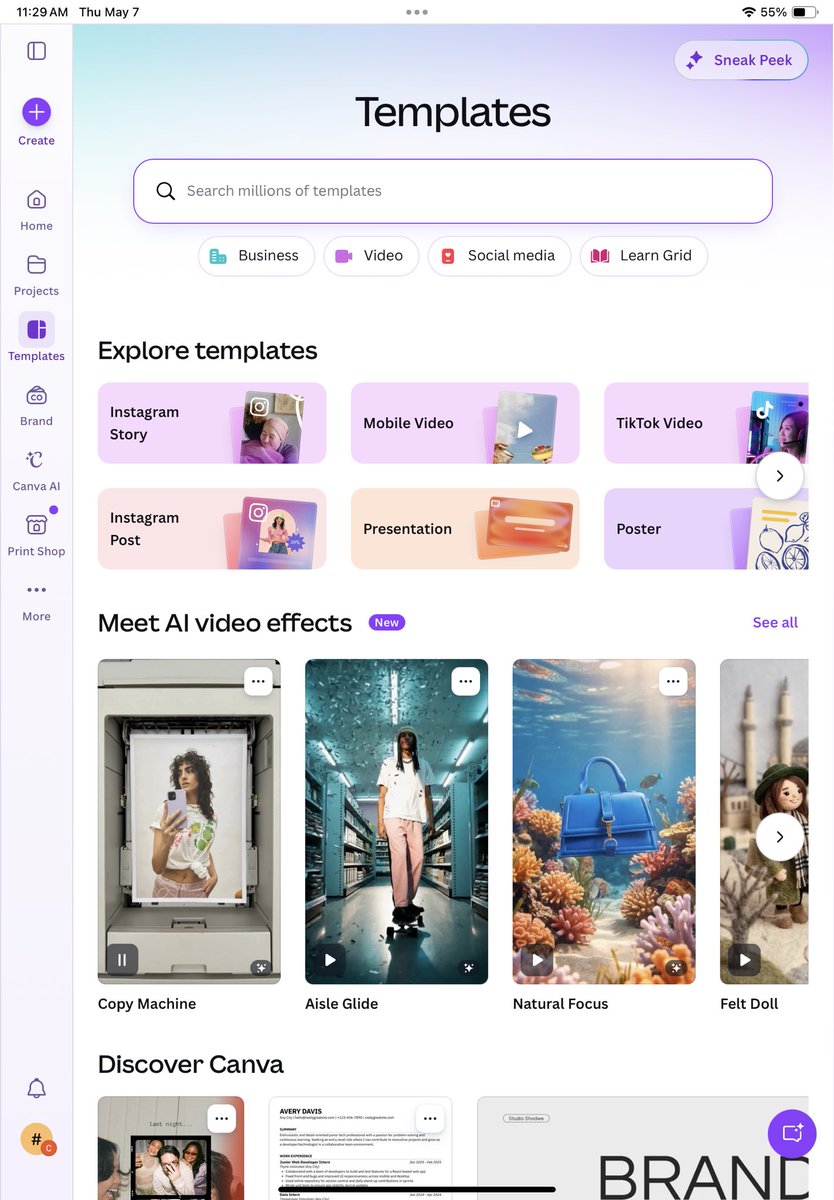Select Templates in the sidebar
Viewport: 834px width, 1200px height.
36,339
